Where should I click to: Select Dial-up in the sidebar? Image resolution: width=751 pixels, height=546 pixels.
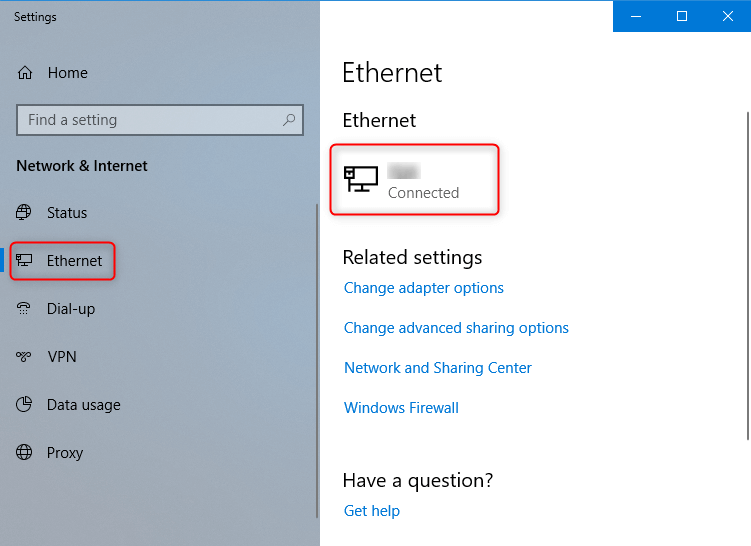[x=71, y=309]
